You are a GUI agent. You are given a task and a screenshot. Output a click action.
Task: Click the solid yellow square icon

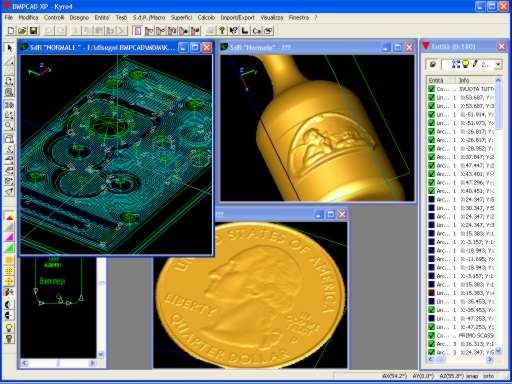pos(9,260)
